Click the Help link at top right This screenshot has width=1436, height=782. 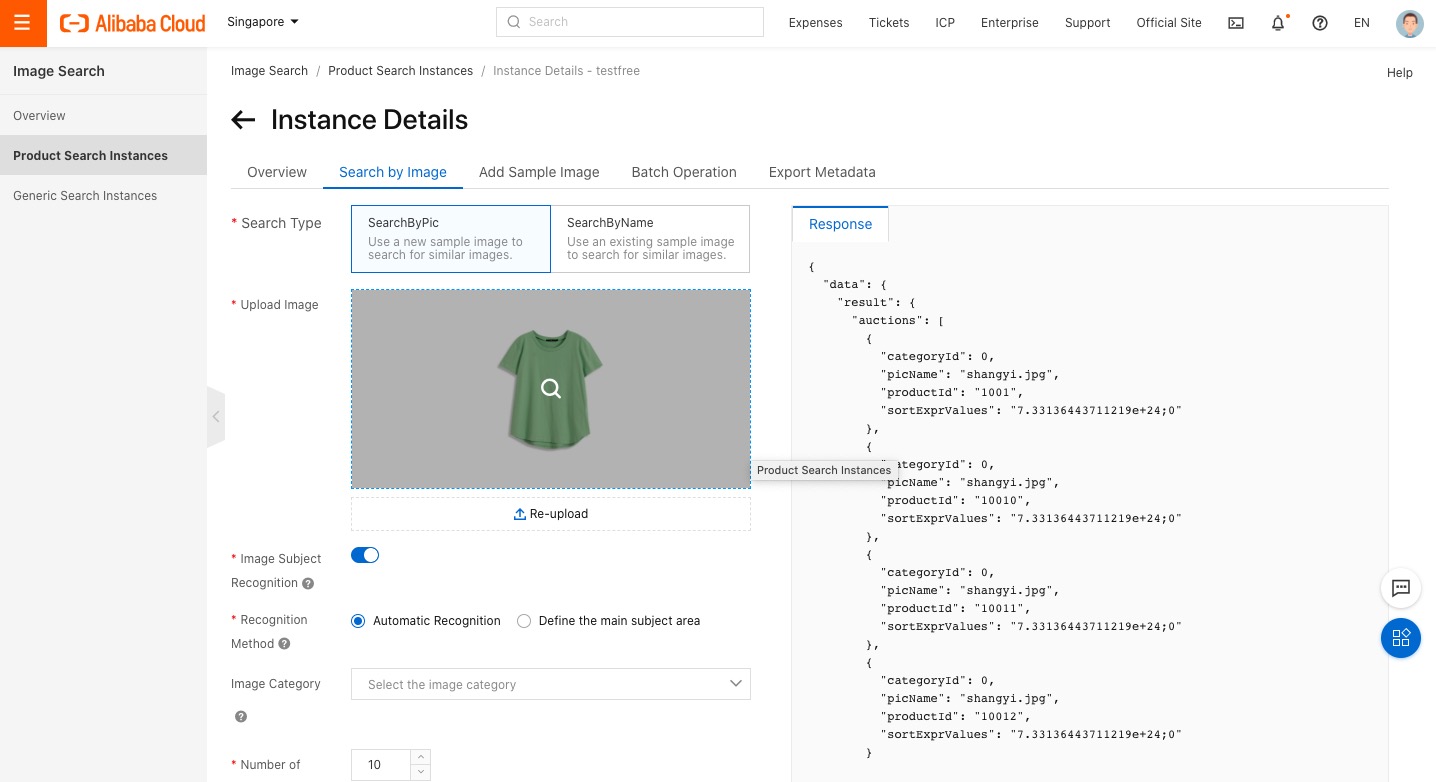pyautogui.click(x=1400, y=73)
